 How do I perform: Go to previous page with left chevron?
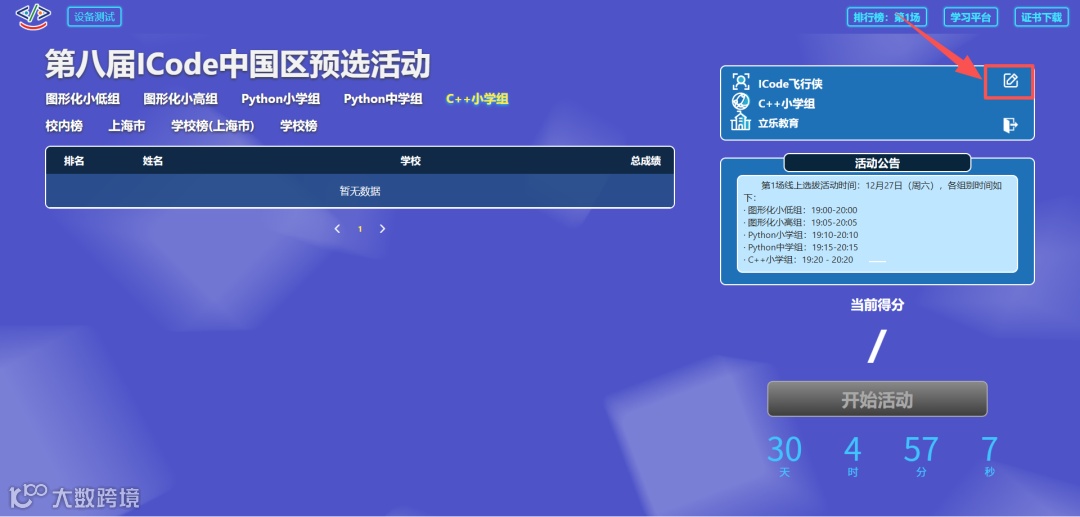point(338,229)
